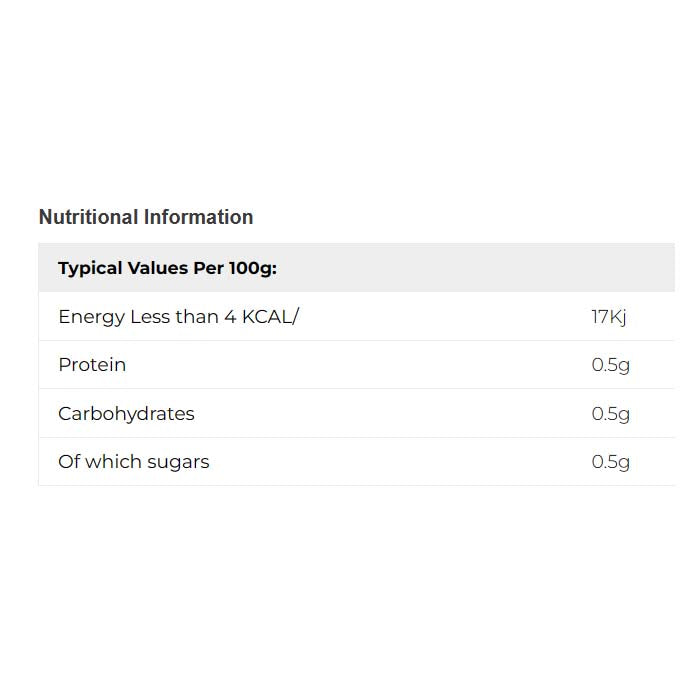This screenshot has height=700, width=700.
Task: Click the word Typical in table header
Action: pos(90,268)
